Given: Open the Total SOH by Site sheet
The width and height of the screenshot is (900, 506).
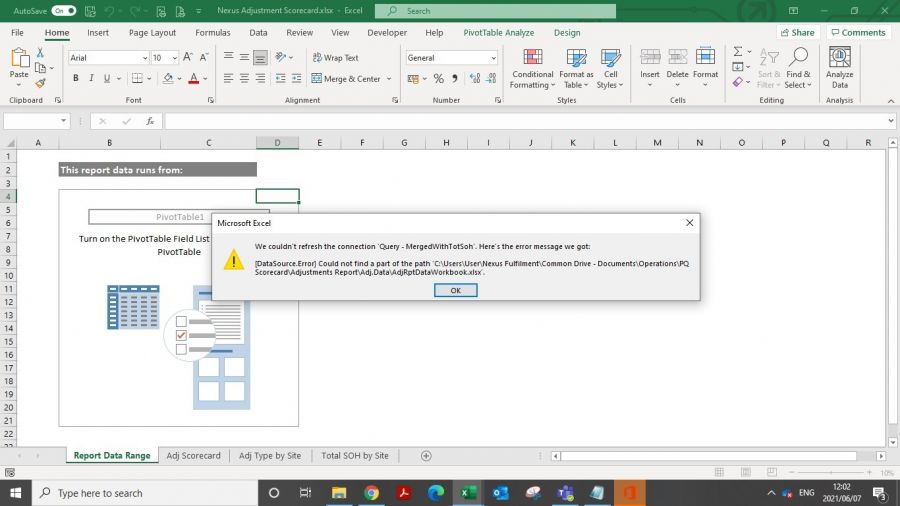Looking at the screenshot, I should [x=355, y=456].
